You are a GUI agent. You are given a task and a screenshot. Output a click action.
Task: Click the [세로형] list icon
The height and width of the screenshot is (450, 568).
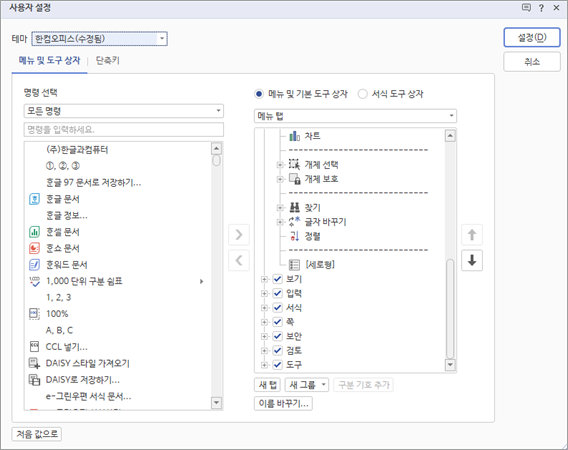coord(295,265)
